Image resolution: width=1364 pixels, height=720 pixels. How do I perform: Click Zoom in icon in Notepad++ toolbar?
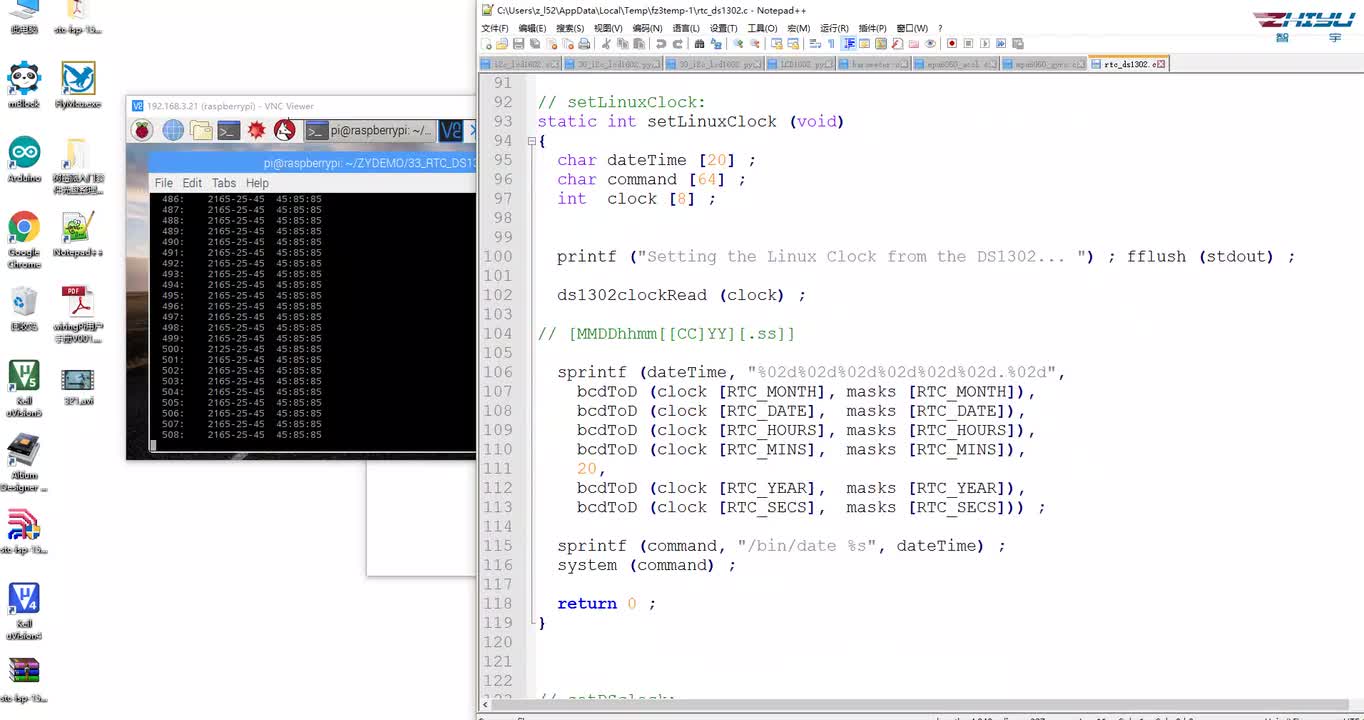[738, 44]
